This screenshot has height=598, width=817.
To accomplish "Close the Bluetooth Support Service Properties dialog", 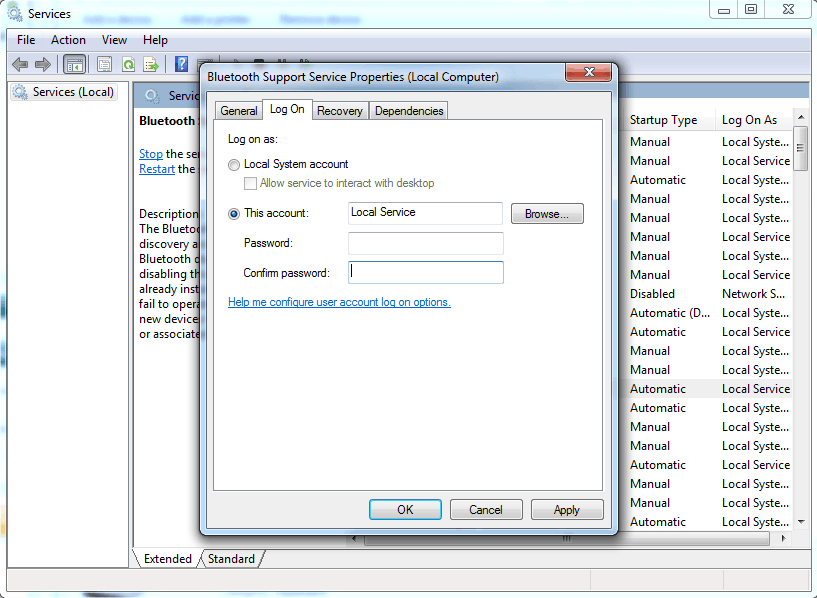I will click(588, 72).
